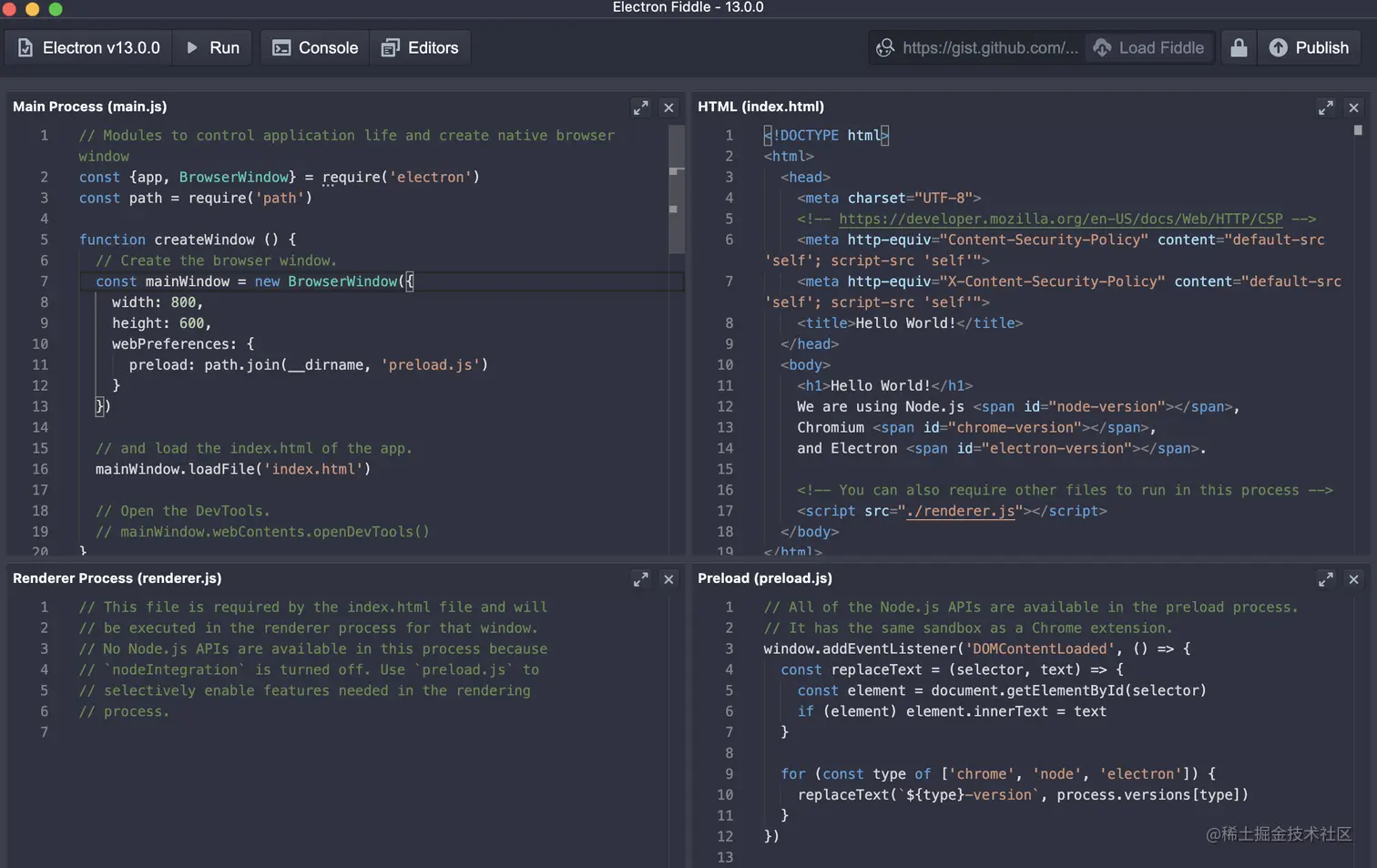This screenshot has width=1377, height=868.
Task: Click the Load Fiddle button
Action: pyautogui.click(x=1148, y=47)
